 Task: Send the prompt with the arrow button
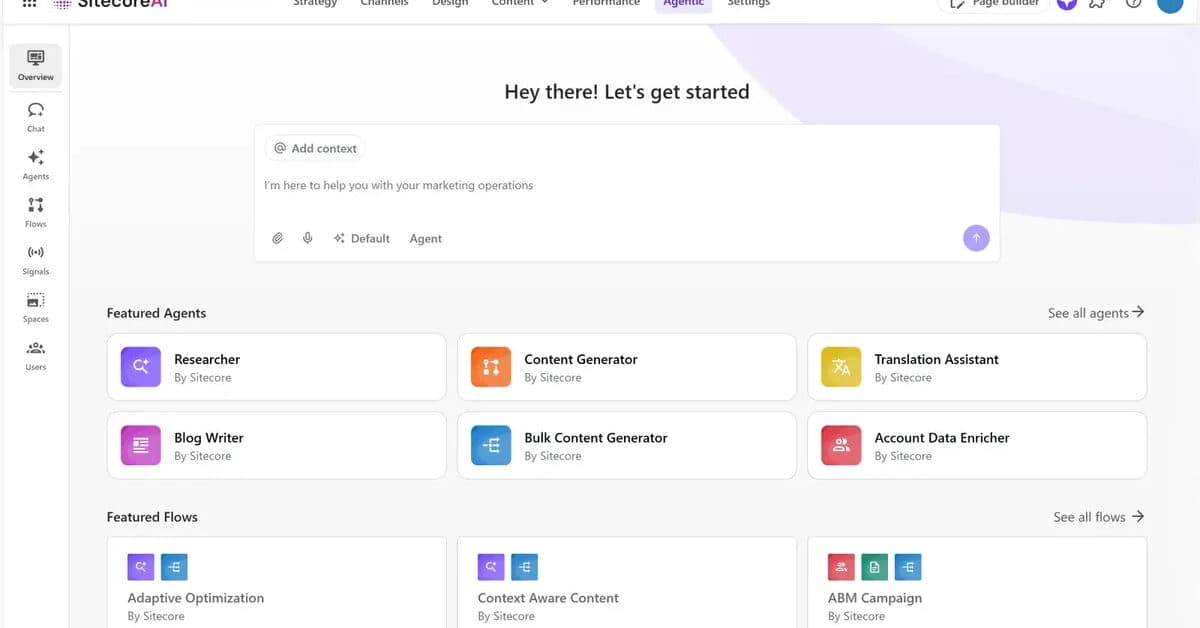976,238
